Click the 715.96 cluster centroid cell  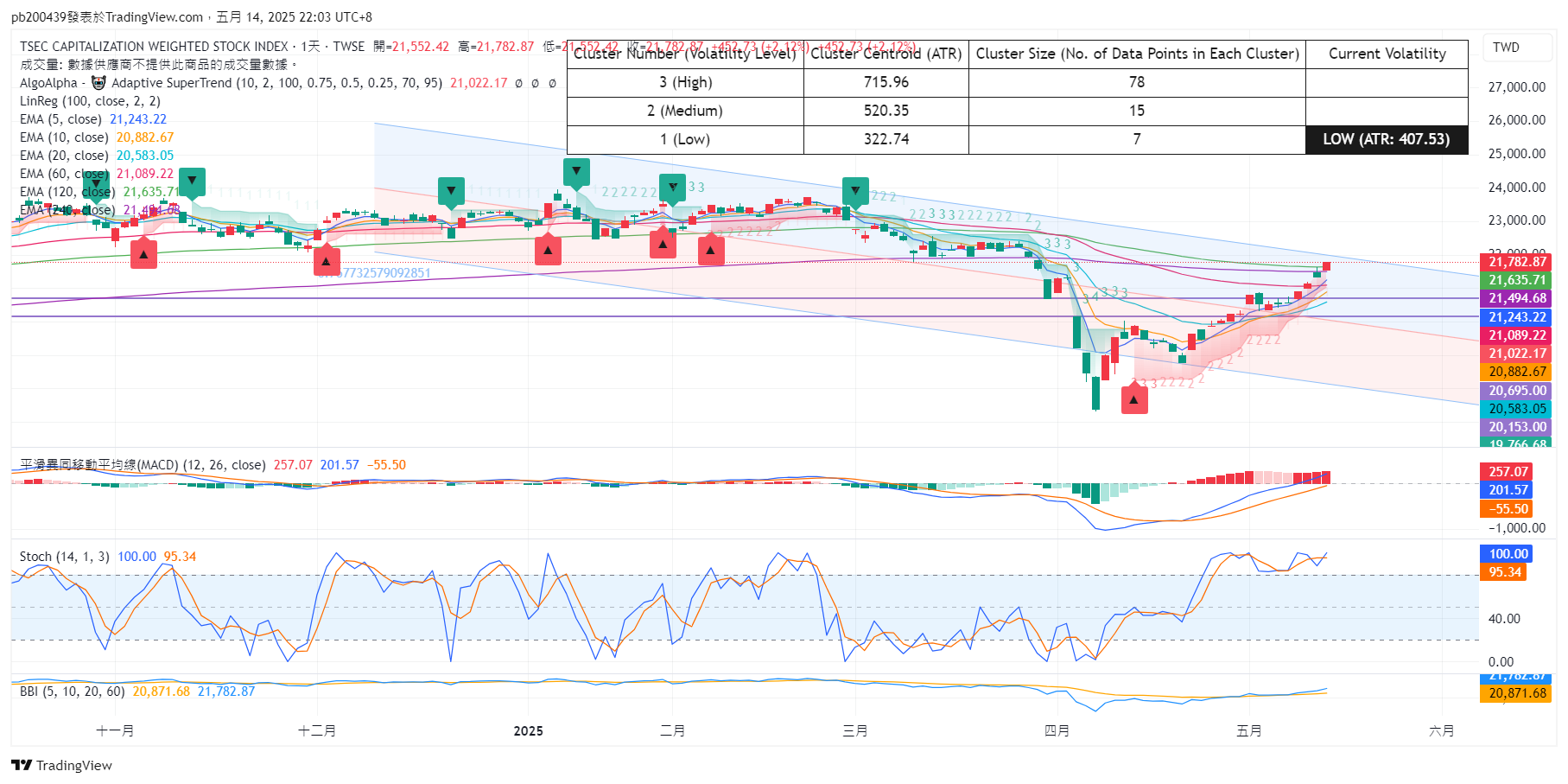tap(886, 82)
